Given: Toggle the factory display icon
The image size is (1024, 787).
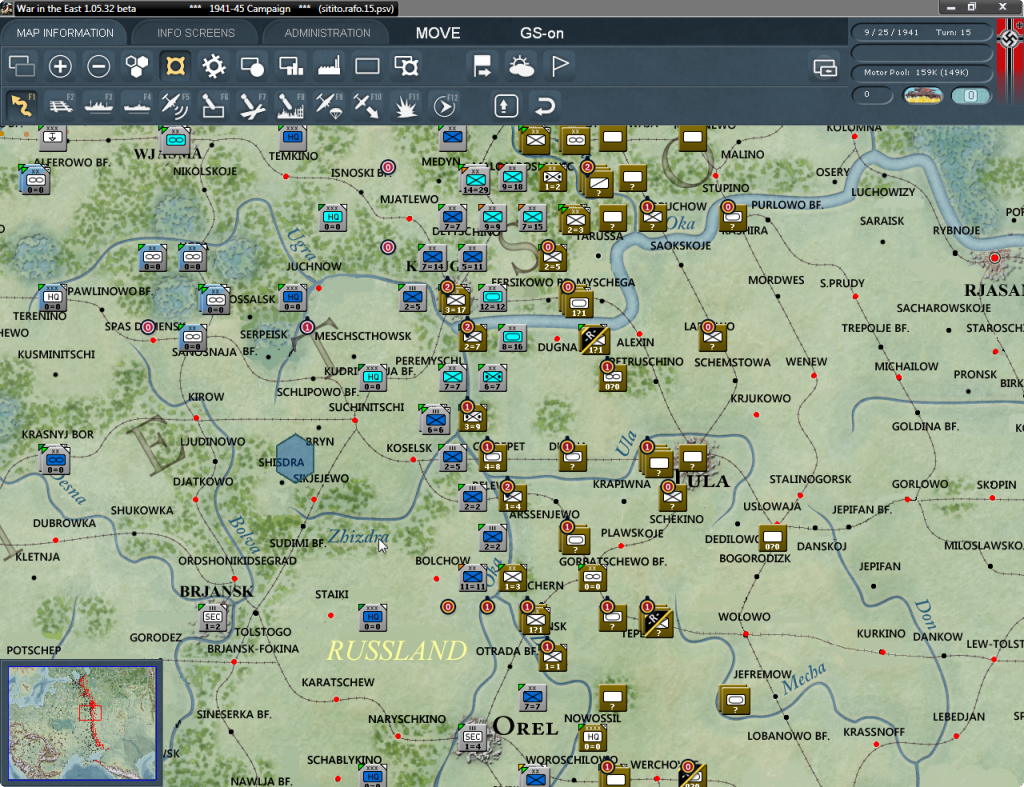Looking at the screenshot, I should (328, 66).
